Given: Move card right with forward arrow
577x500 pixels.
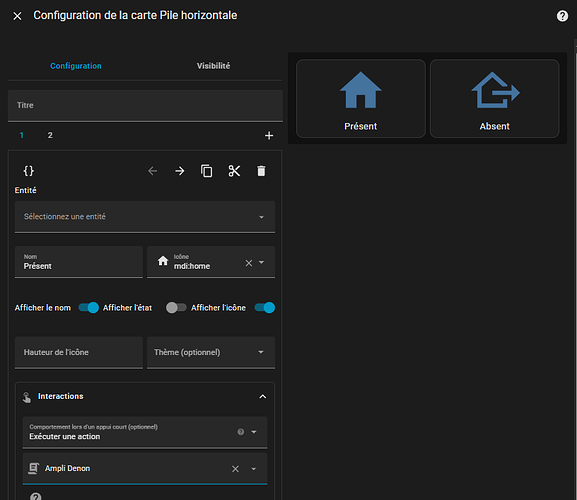Looking at the screenshot, I should [x=180, y=171].
